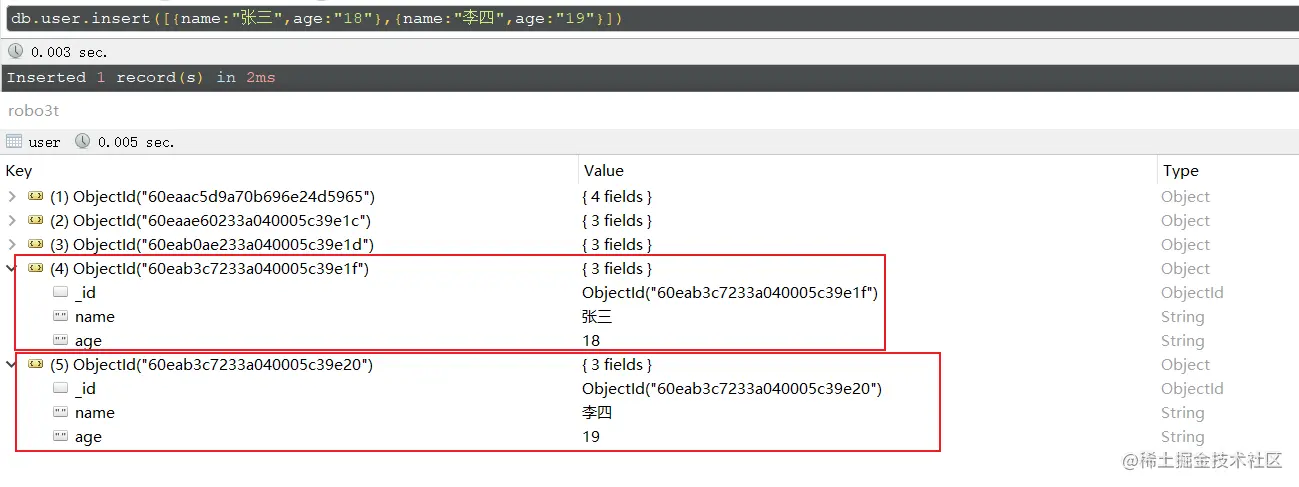This screenshot has width=1299, height=487.
Task: Expand document (3) ObjectId row chevron
Action: tap(12, 245)
